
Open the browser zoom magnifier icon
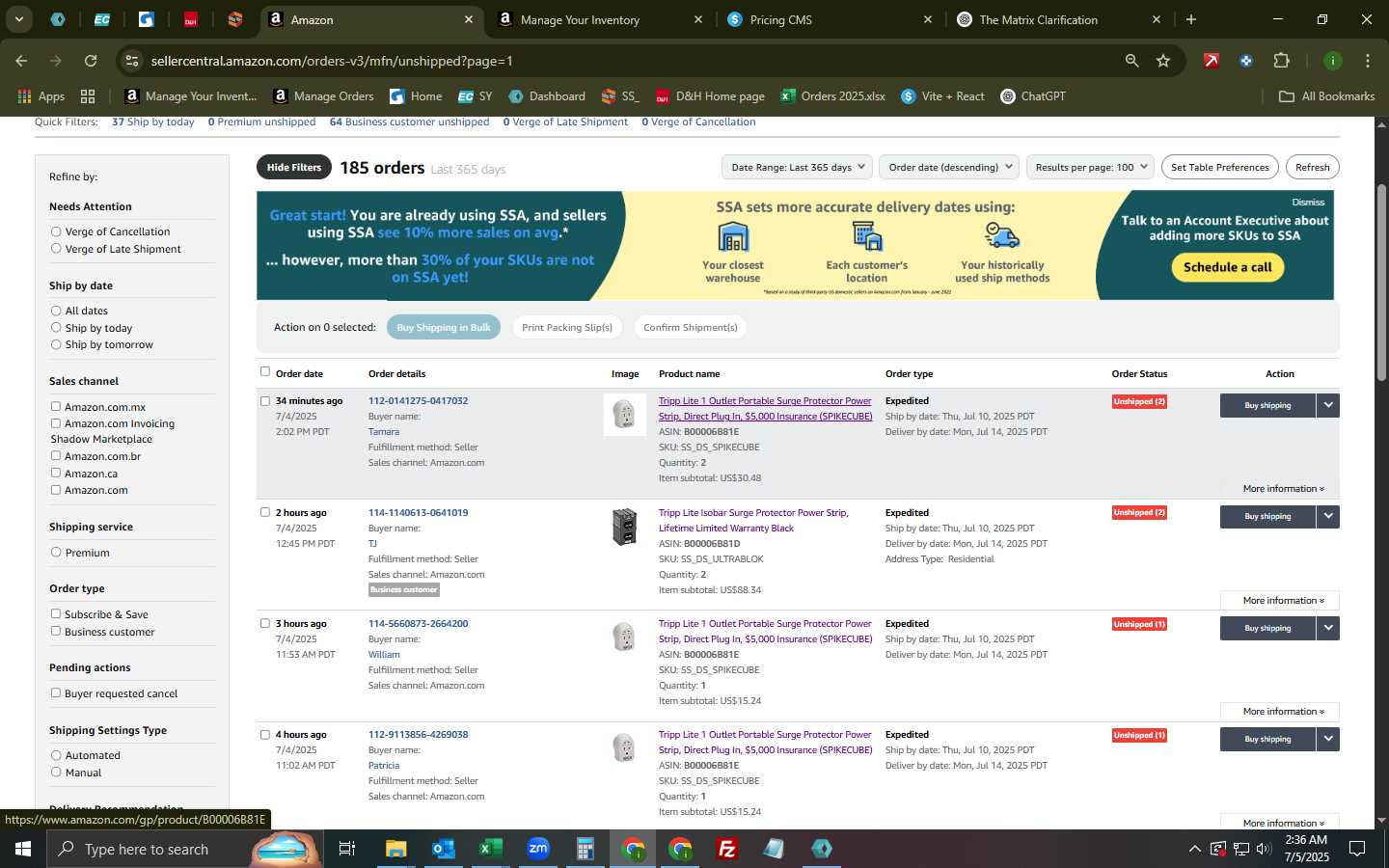click(1131, 61)
